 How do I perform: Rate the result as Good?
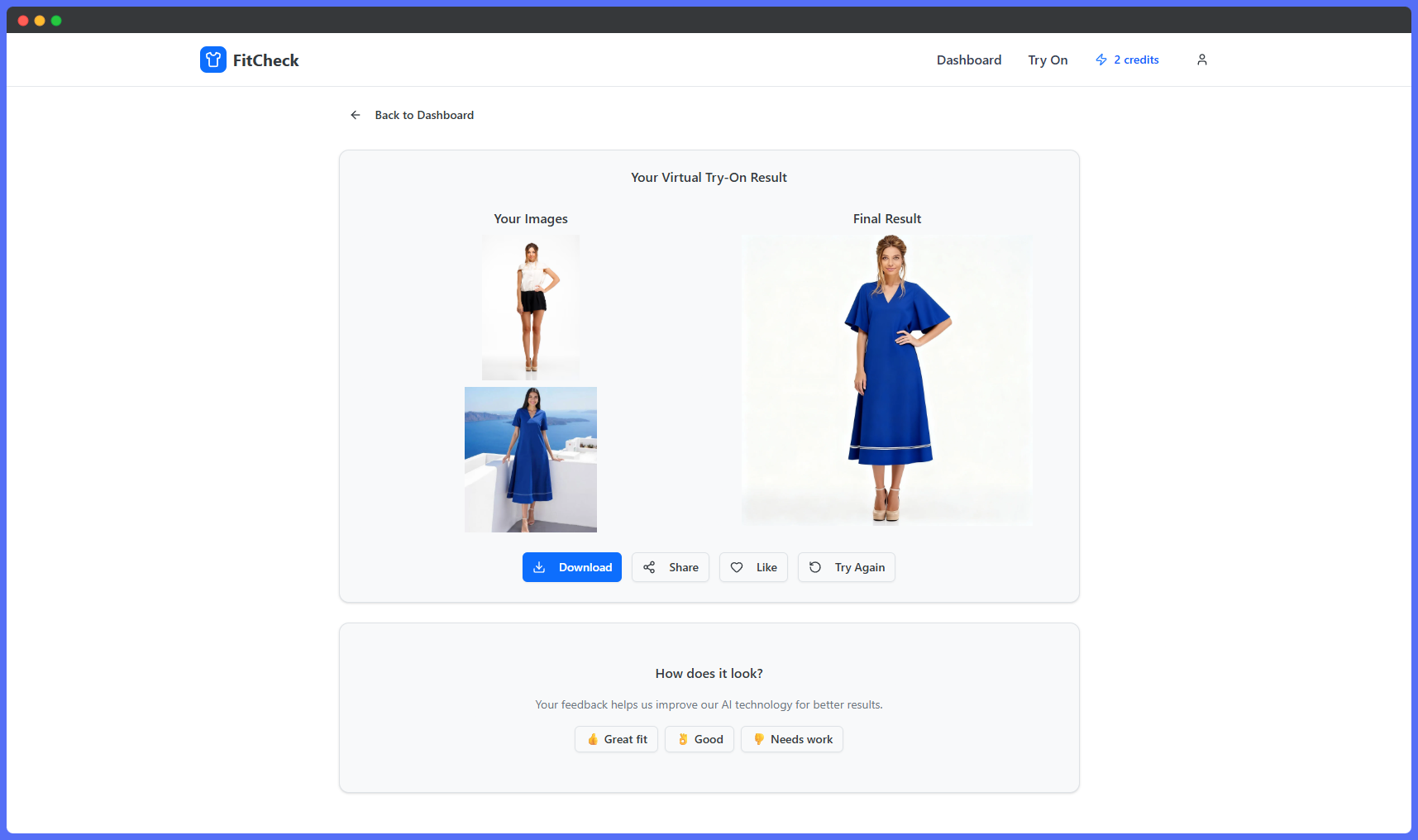point(699,739)
